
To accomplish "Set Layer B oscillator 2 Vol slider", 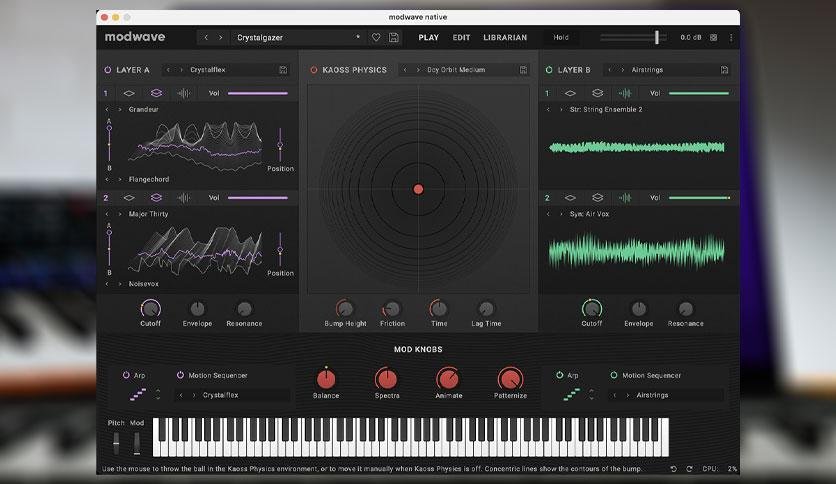I will click(699, 198).
